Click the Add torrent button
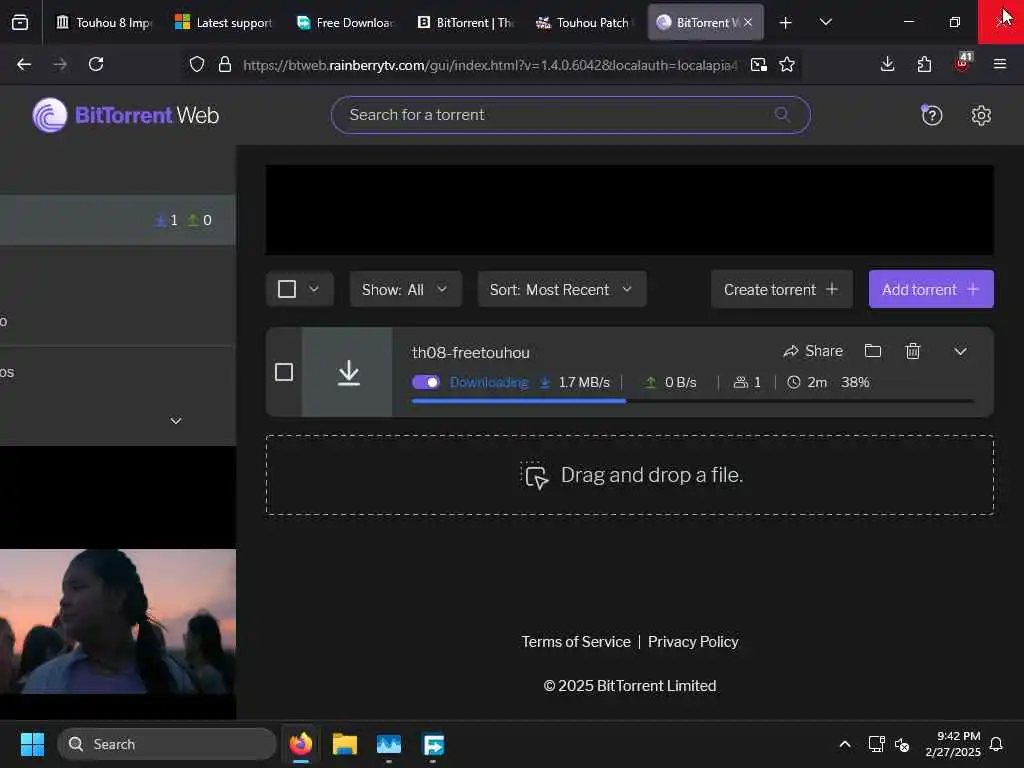This screenshot has width=1024, height=768. [x=931, y=289]
